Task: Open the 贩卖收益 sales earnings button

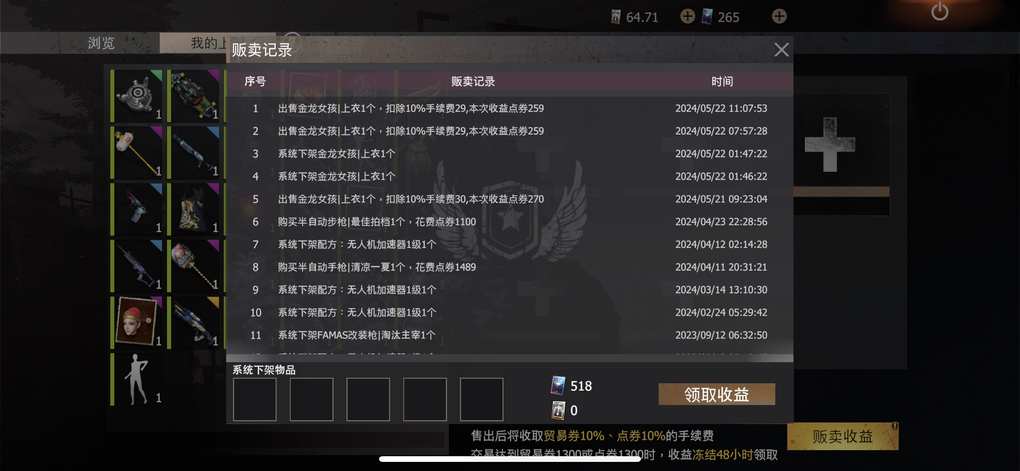Action: pyautogui.click(x=842, y=437)
